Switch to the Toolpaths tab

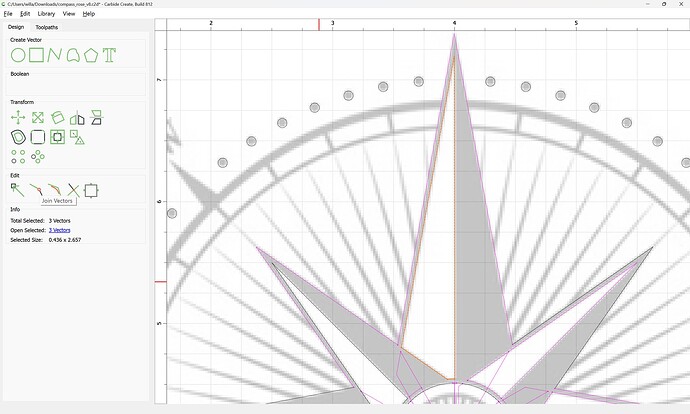[x=47, y=27]
